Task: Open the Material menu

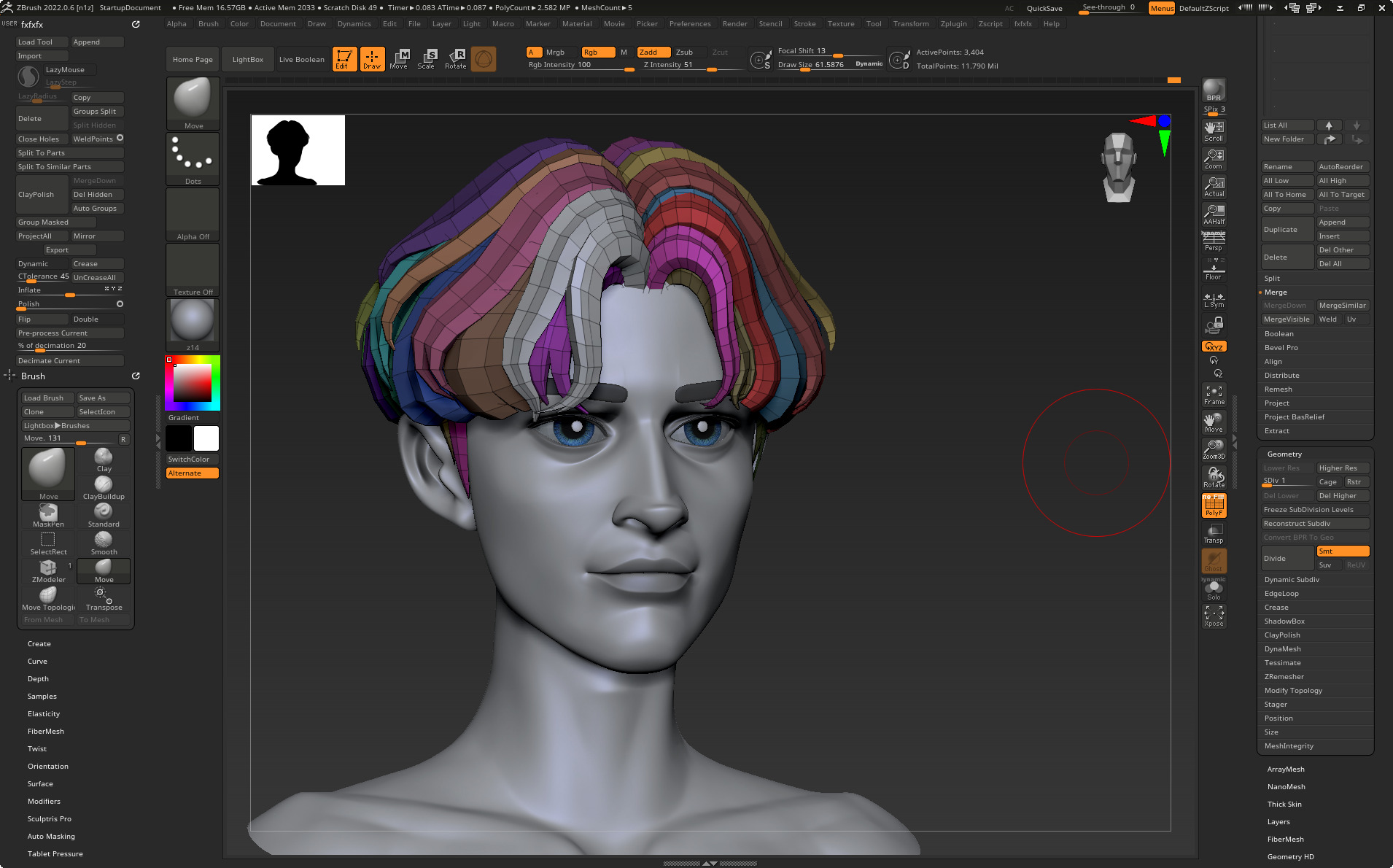Action: tap(577, 24)
